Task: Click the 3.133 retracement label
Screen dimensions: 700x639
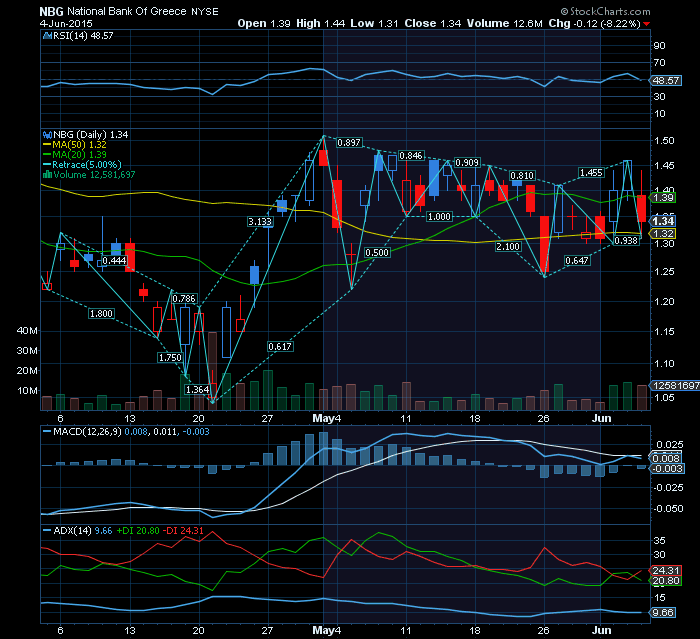Action: tap(260, 221)
